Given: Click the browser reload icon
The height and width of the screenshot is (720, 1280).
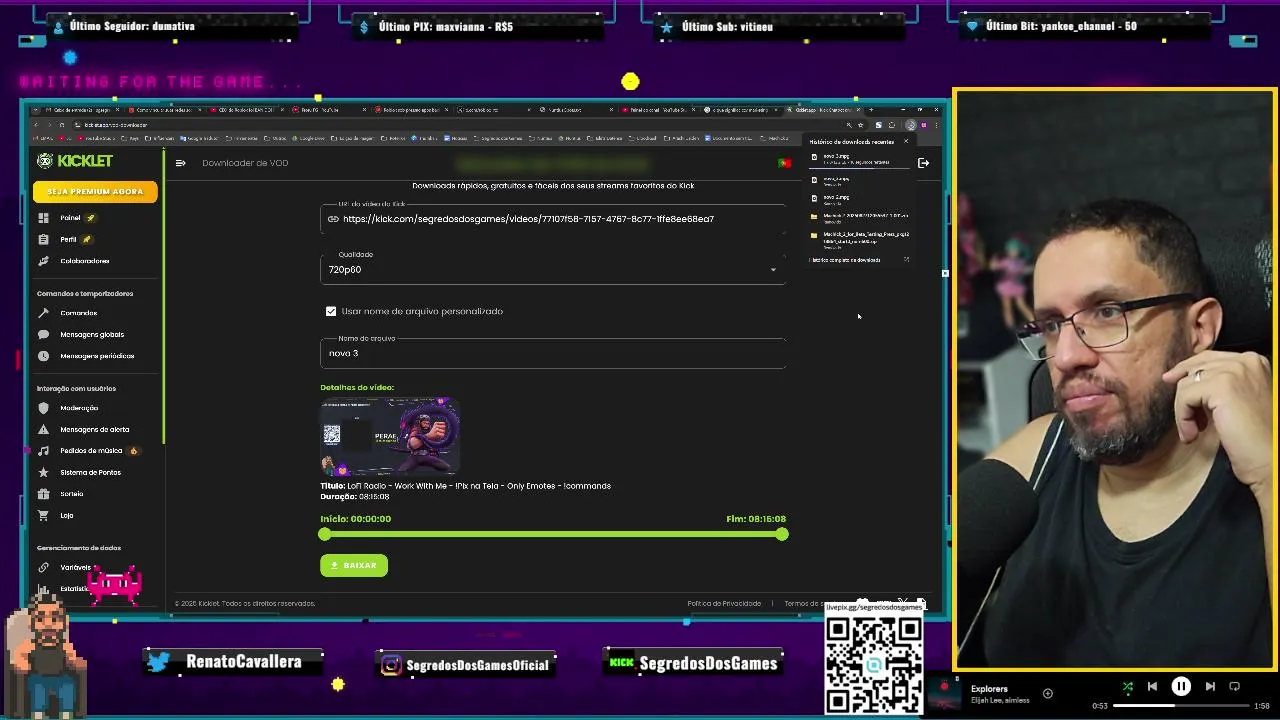Looking at the screenshot, I should 62,125.
